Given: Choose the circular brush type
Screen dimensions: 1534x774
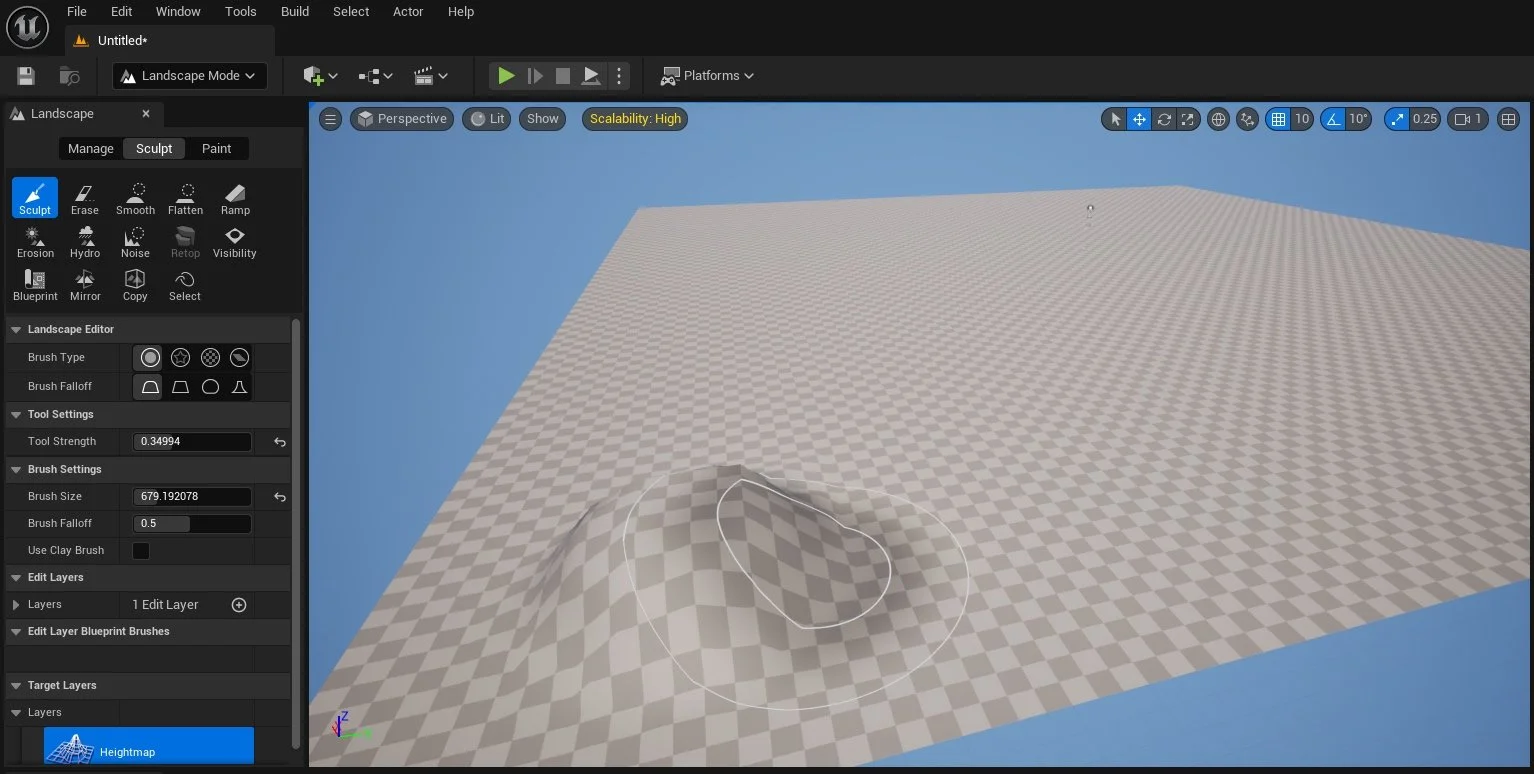Looking at the screenshot, I should point(150,357).
